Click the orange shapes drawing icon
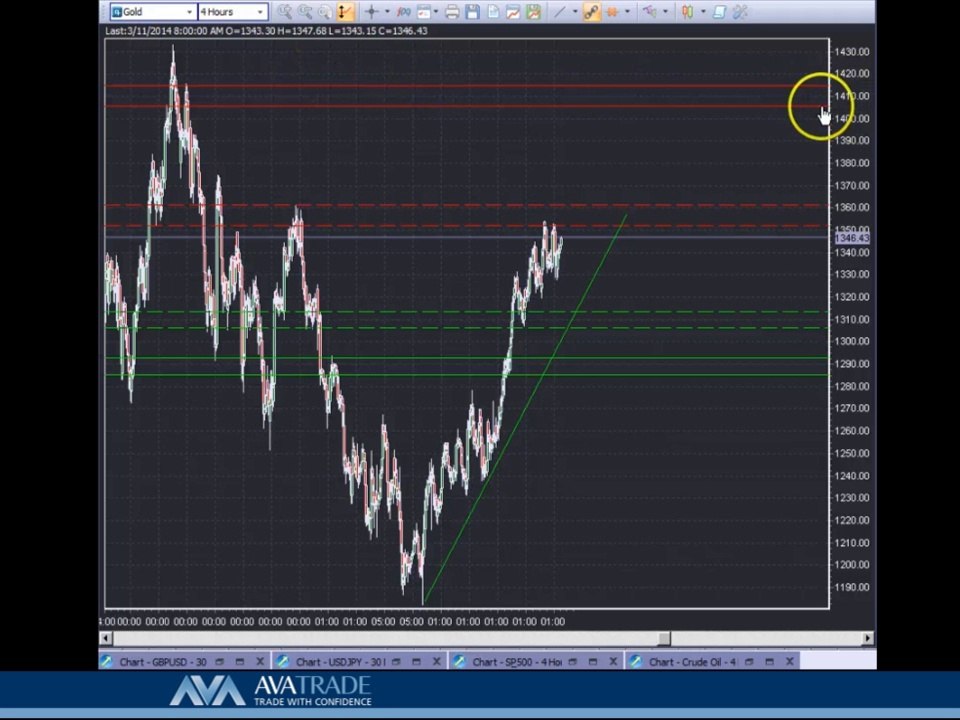This screenshot has width=960, height=720. pos(612,12)
